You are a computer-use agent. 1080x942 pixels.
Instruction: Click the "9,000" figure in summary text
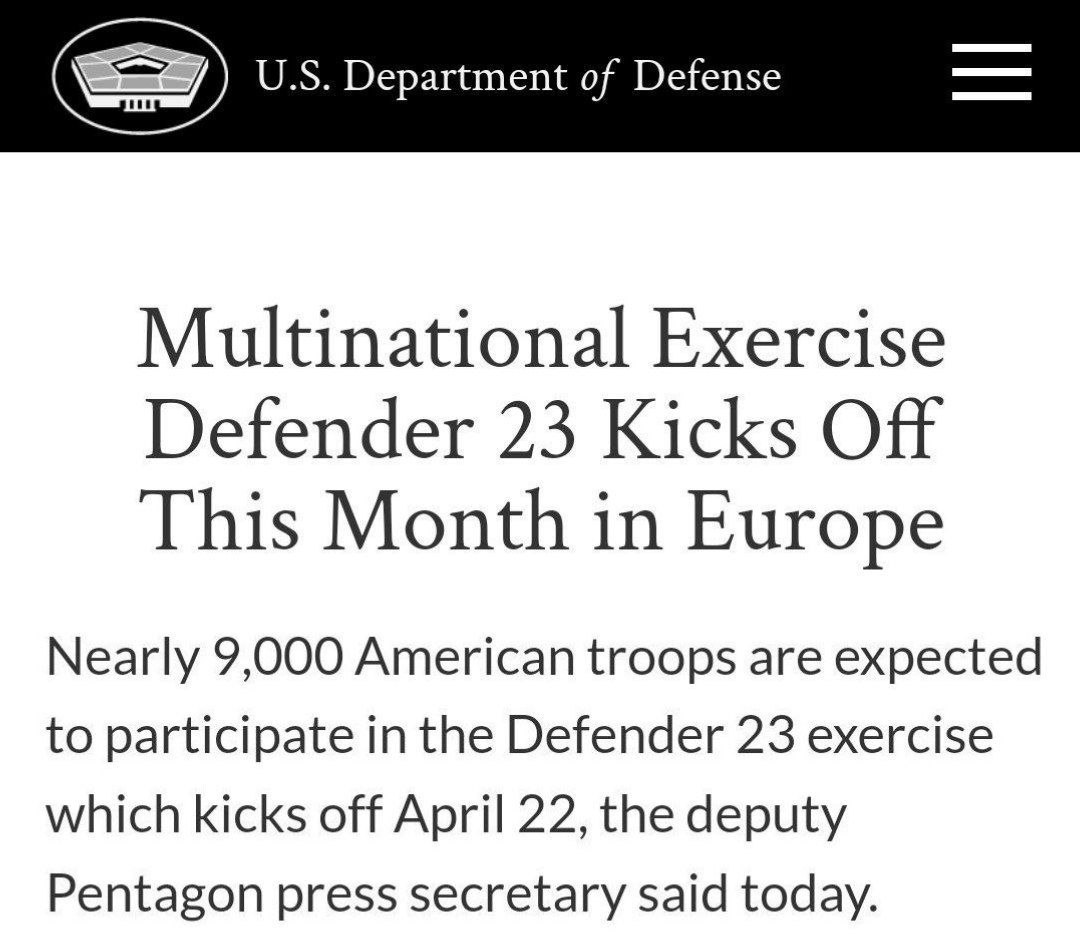[278, 658]
